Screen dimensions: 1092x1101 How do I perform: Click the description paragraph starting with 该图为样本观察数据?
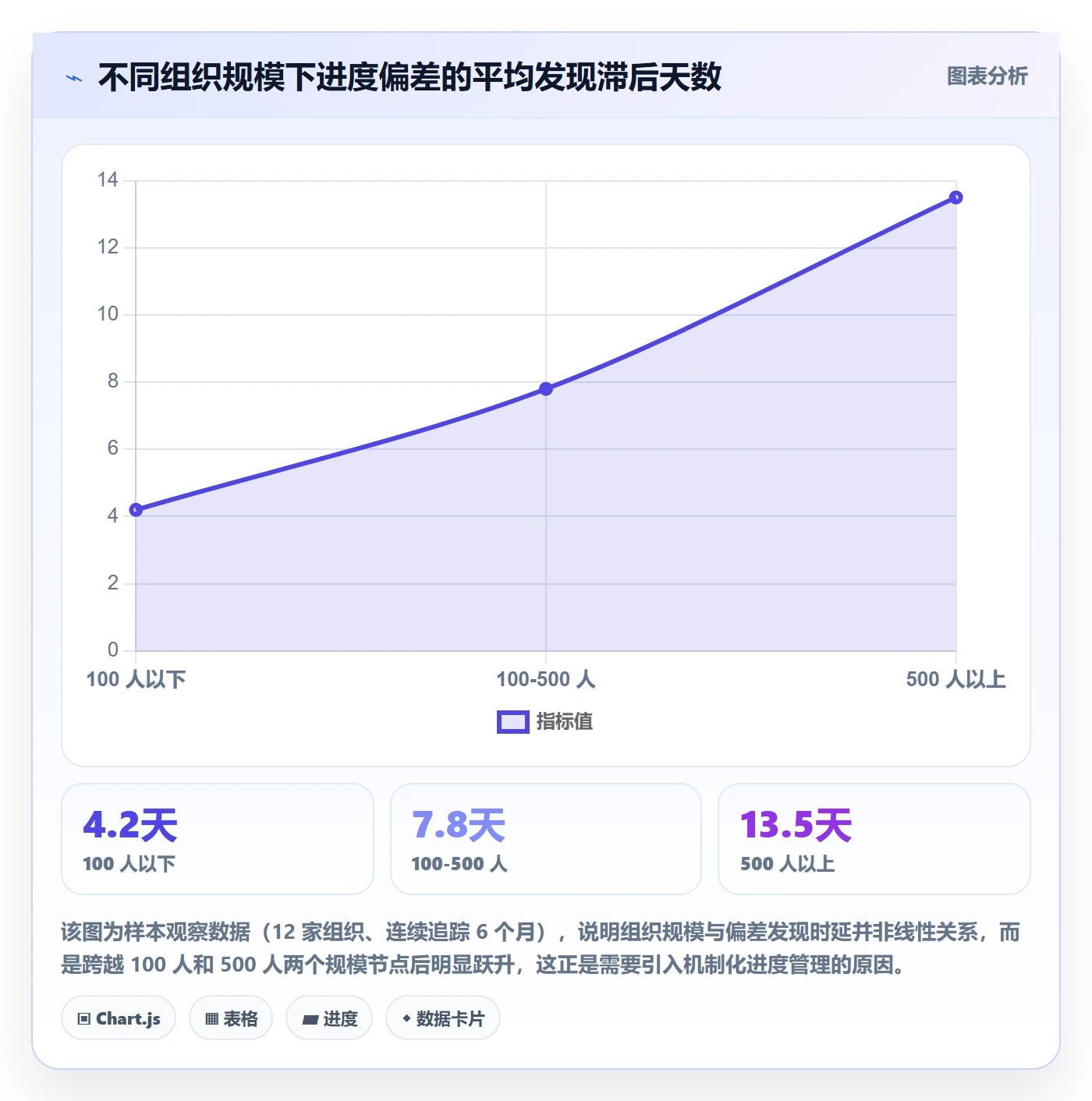point(541,948)
